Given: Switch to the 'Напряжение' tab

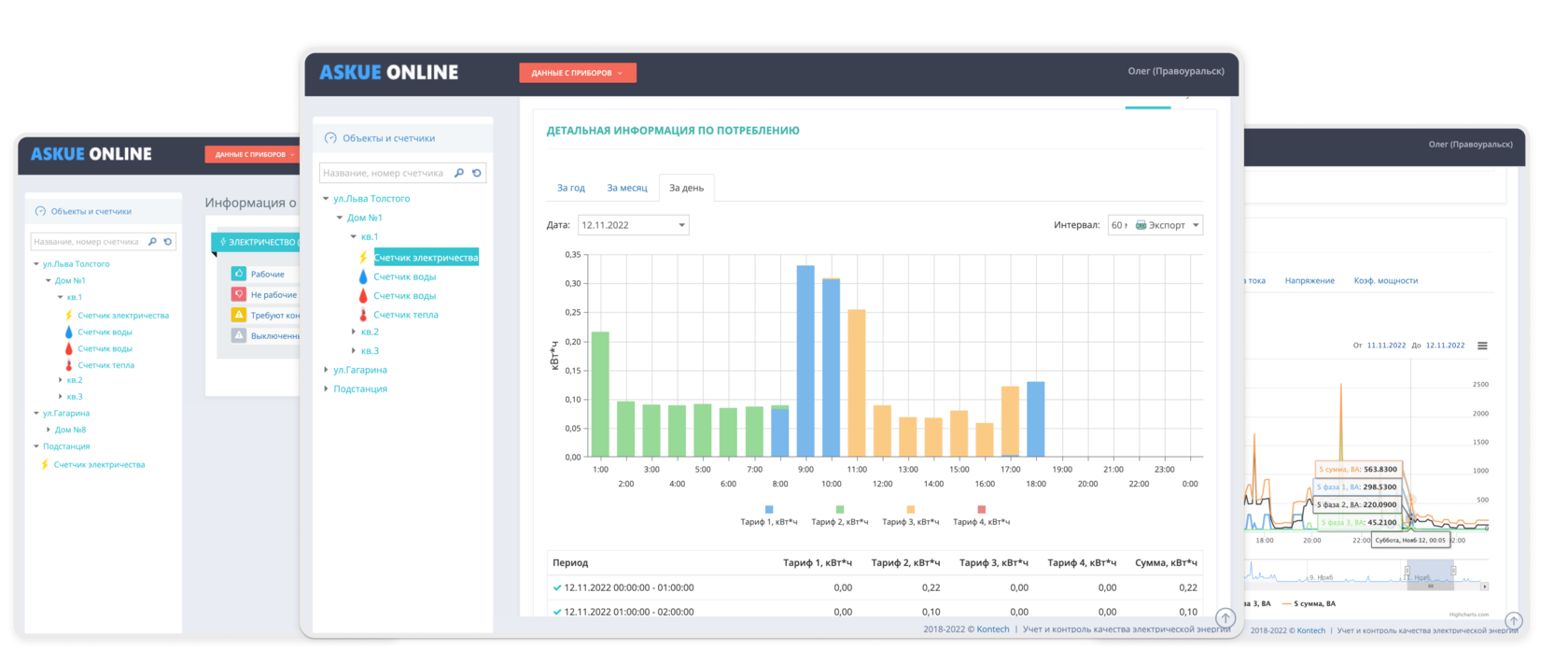Looking at the screenshot, I should point(1309,280).
